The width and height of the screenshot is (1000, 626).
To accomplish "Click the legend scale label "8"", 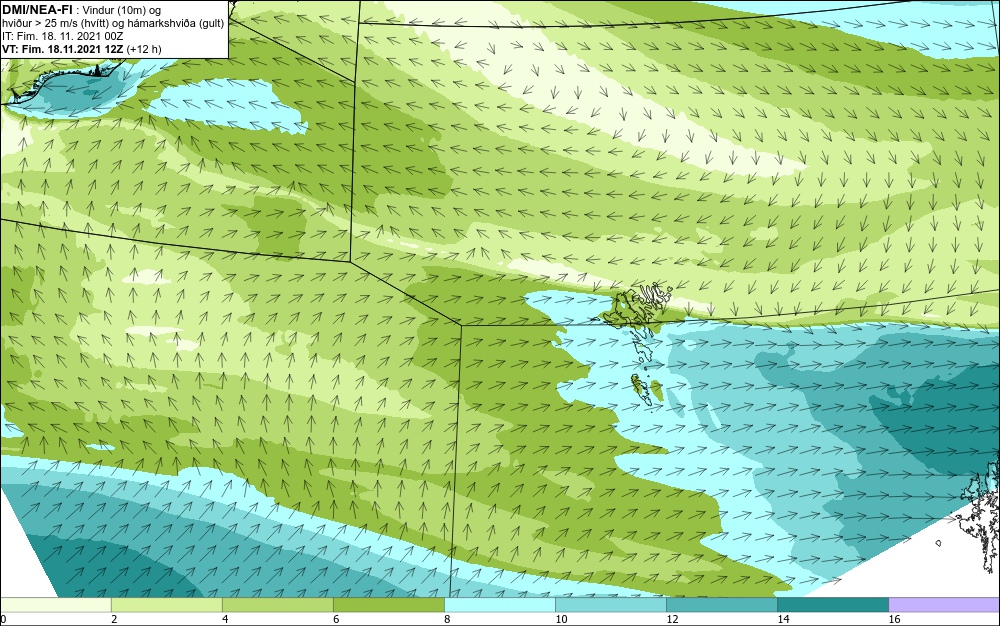I will [x=447, y=619].
